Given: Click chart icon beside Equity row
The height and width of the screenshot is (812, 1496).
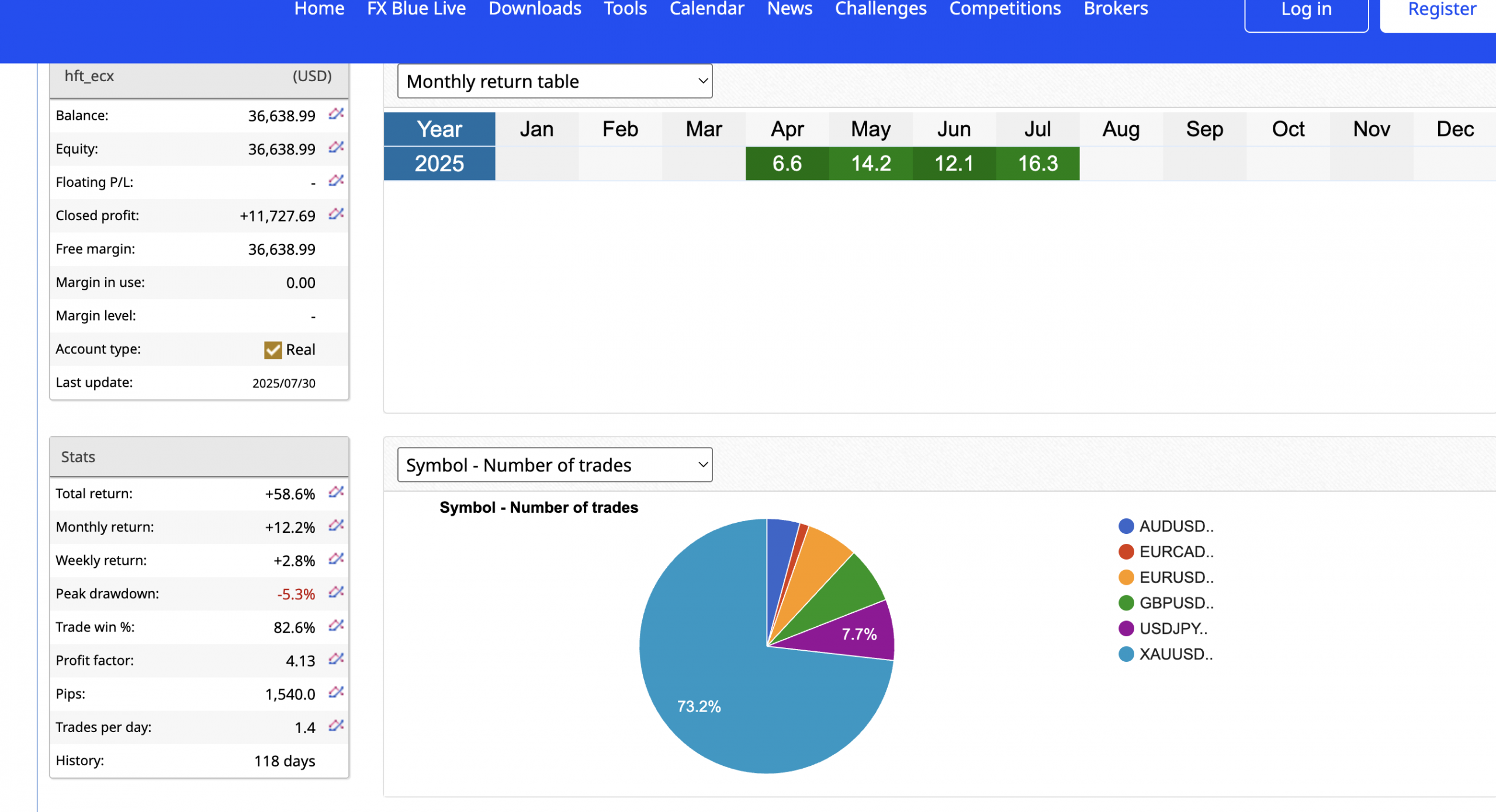Looking at the screenshot, I should click(x=336, y=147).
